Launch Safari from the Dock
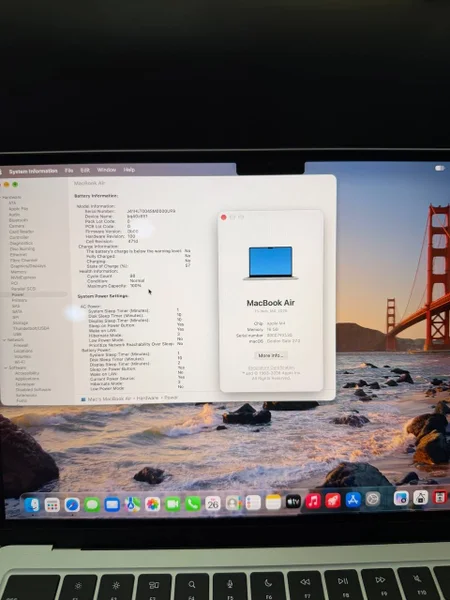 (x=72, y=505)
